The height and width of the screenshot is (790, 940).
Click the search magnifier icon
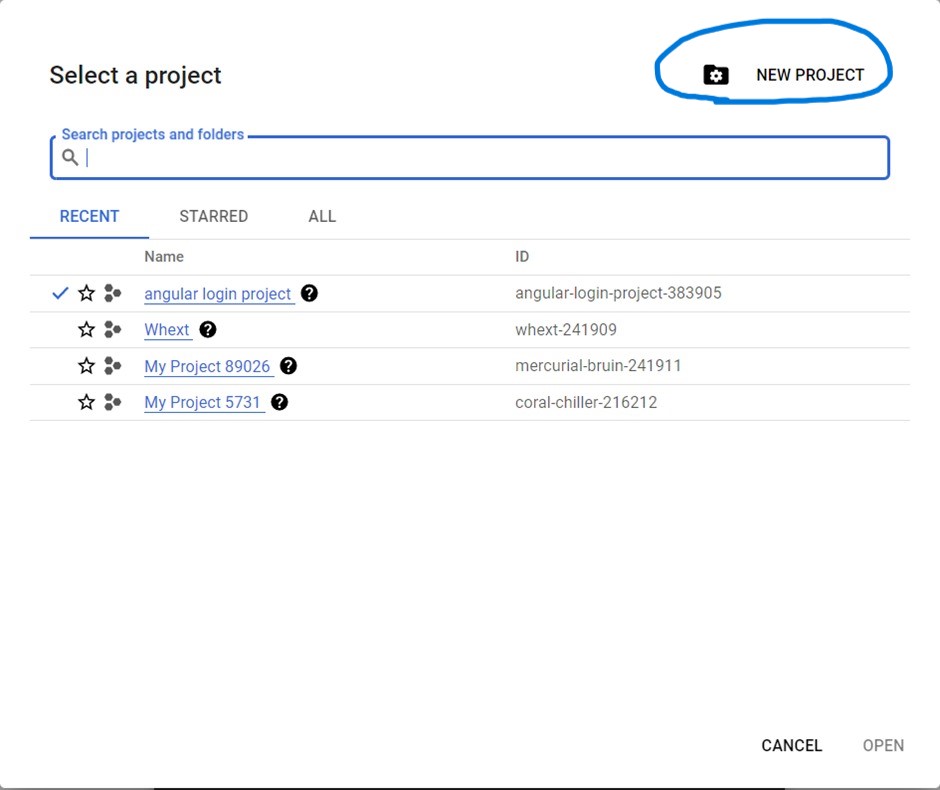pos(70,158)
